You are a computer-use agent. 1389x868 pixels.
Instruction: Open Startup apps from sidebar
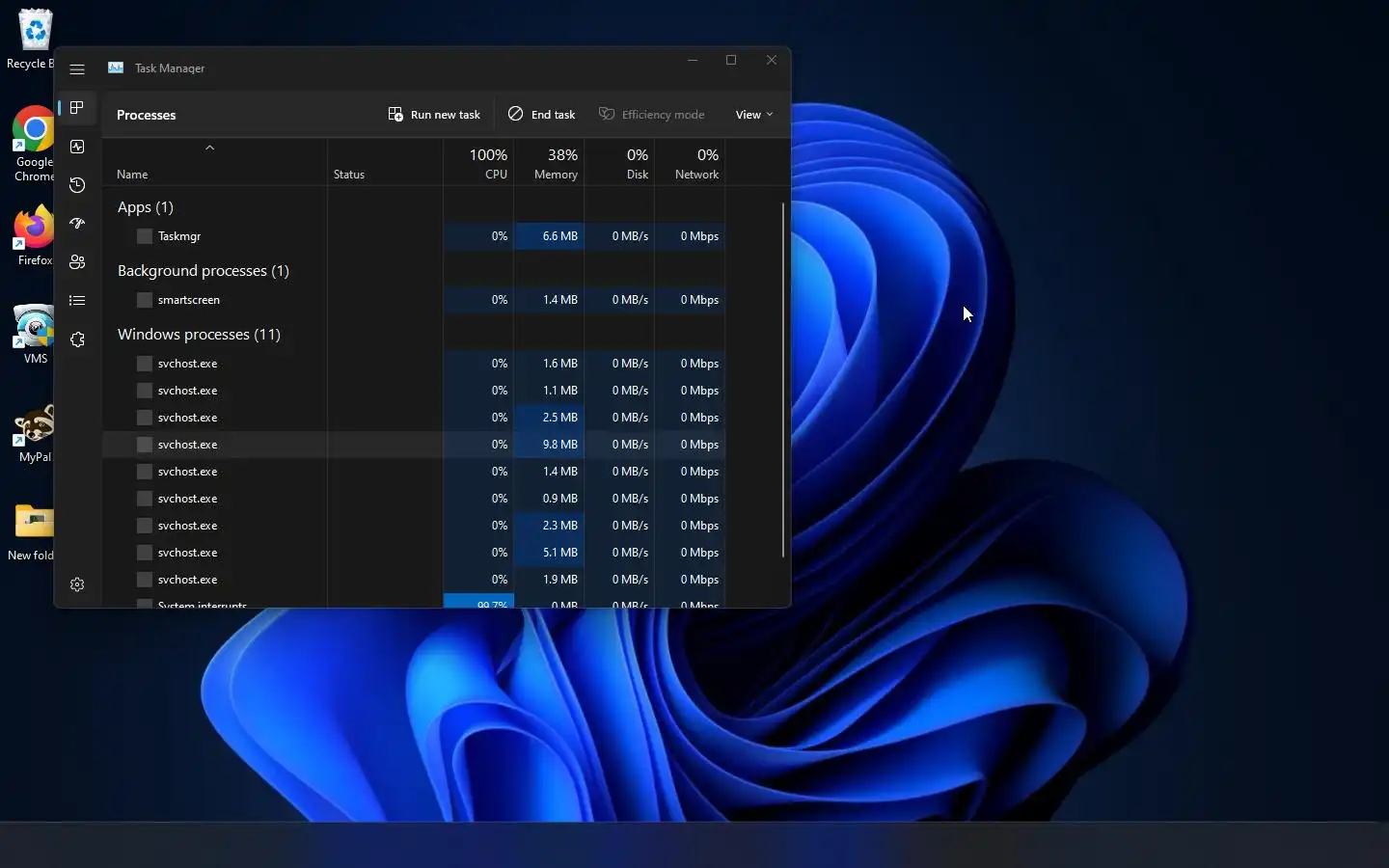(x=77, y=224)
